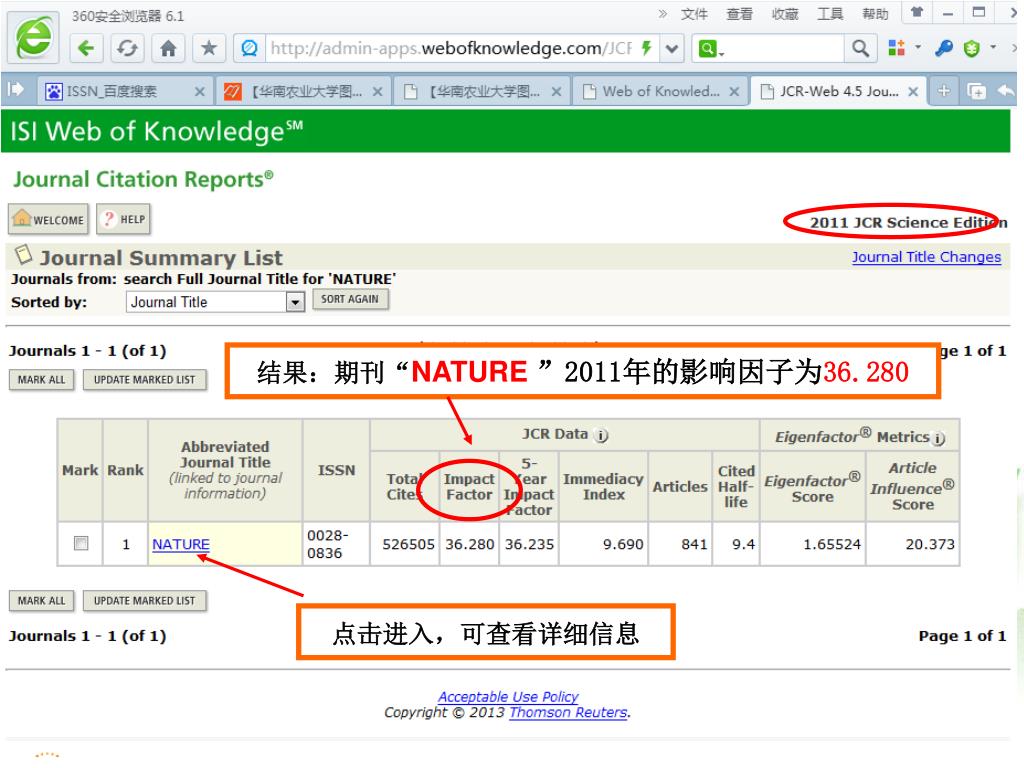The width and height of the screenshot is (1024, 768).
Task: Open the apps grid dropdown arrow
Action: (x=918, y=47)
